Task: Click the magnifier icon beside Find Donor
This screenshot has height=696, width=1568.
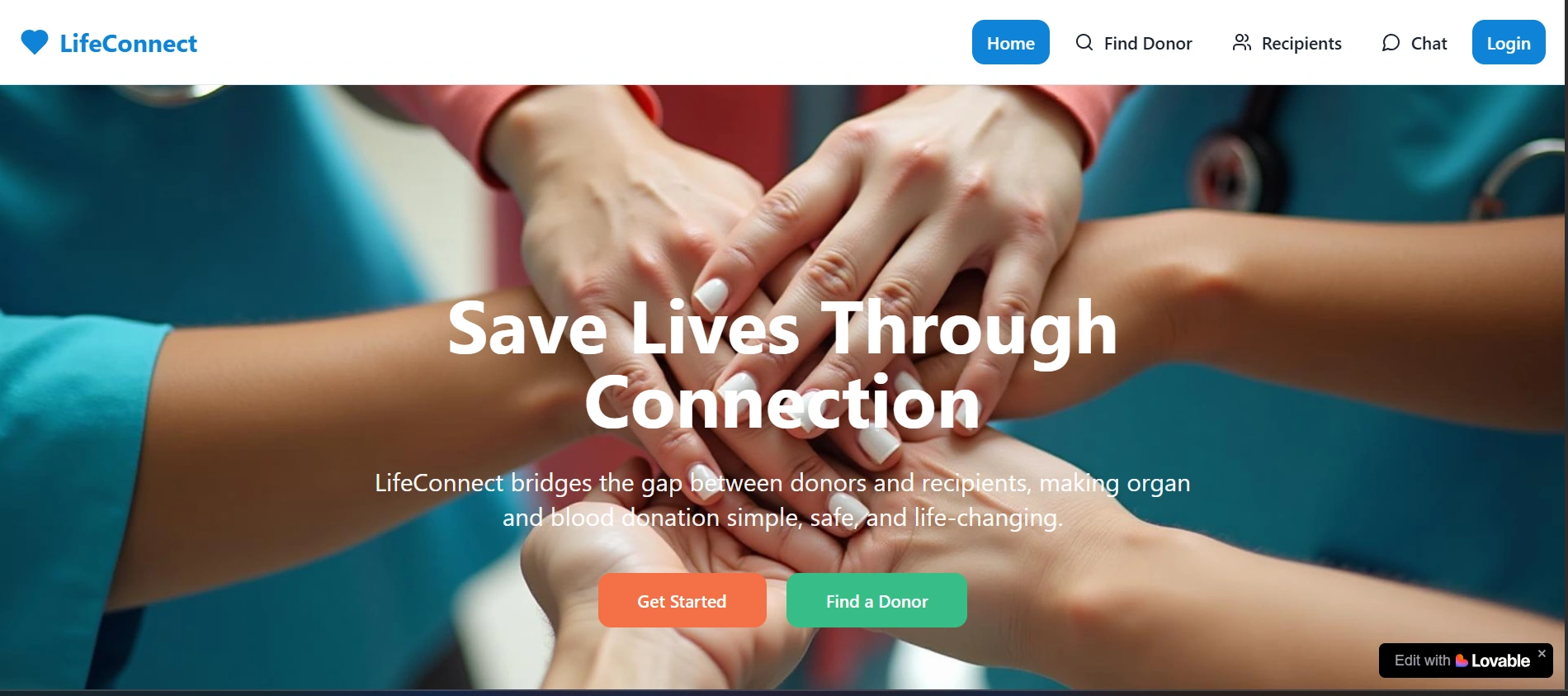Action: [1084, 42]
